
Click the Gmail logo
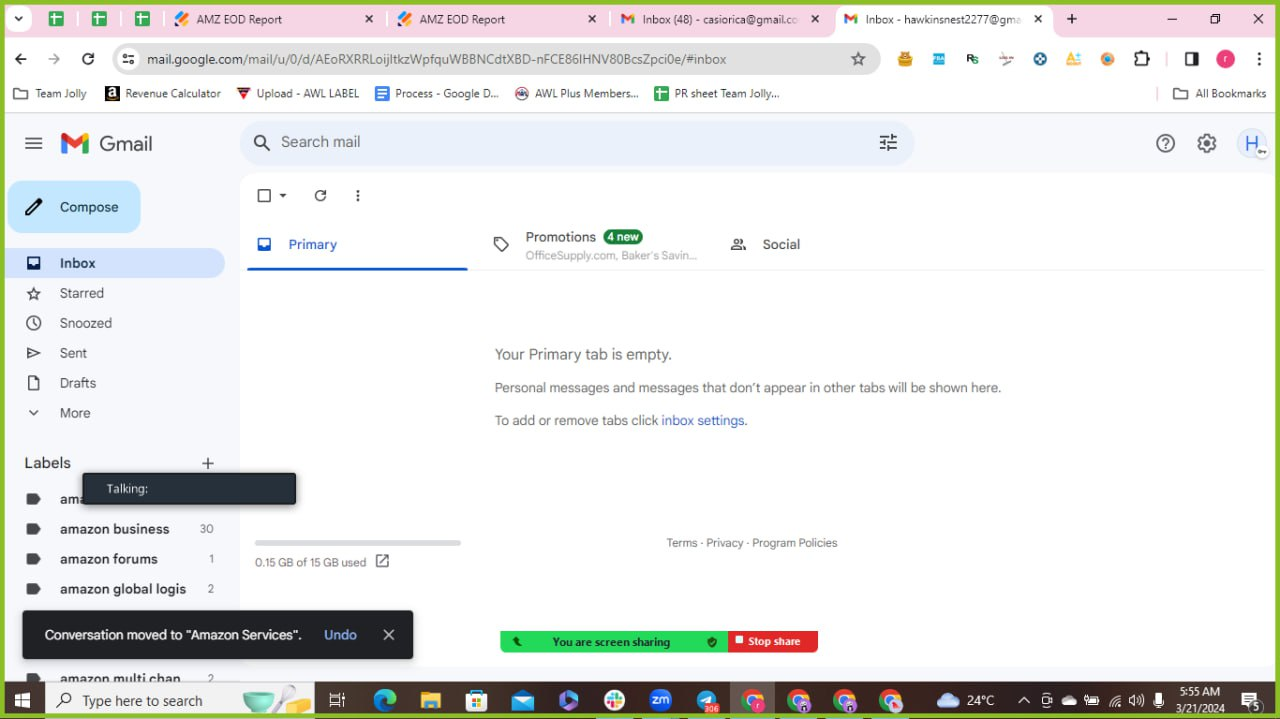click(106, 143)
